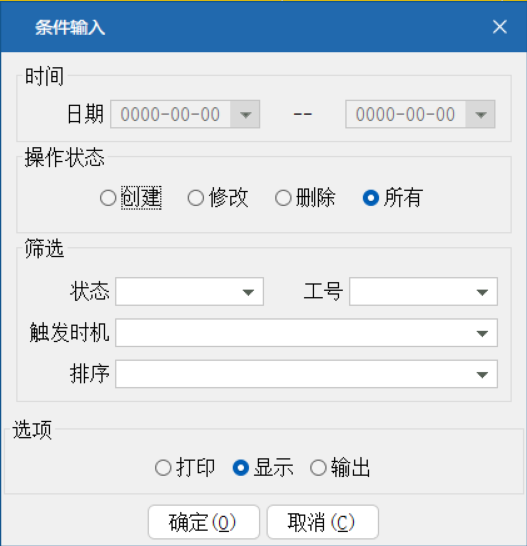Click inside the 触发时机 field
Screen dimensions: 527x546
click(292, 333)
